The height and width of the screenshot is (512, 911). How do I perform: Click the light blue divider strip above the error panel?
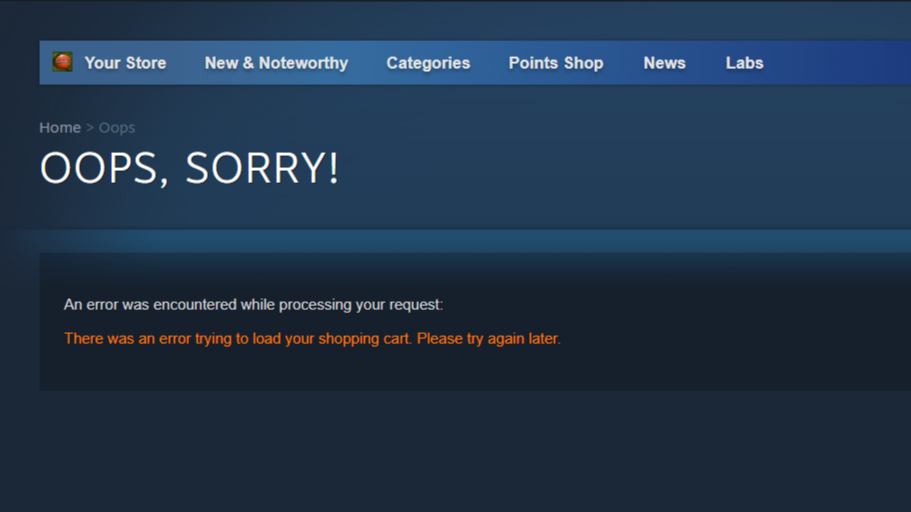point(465,241)
